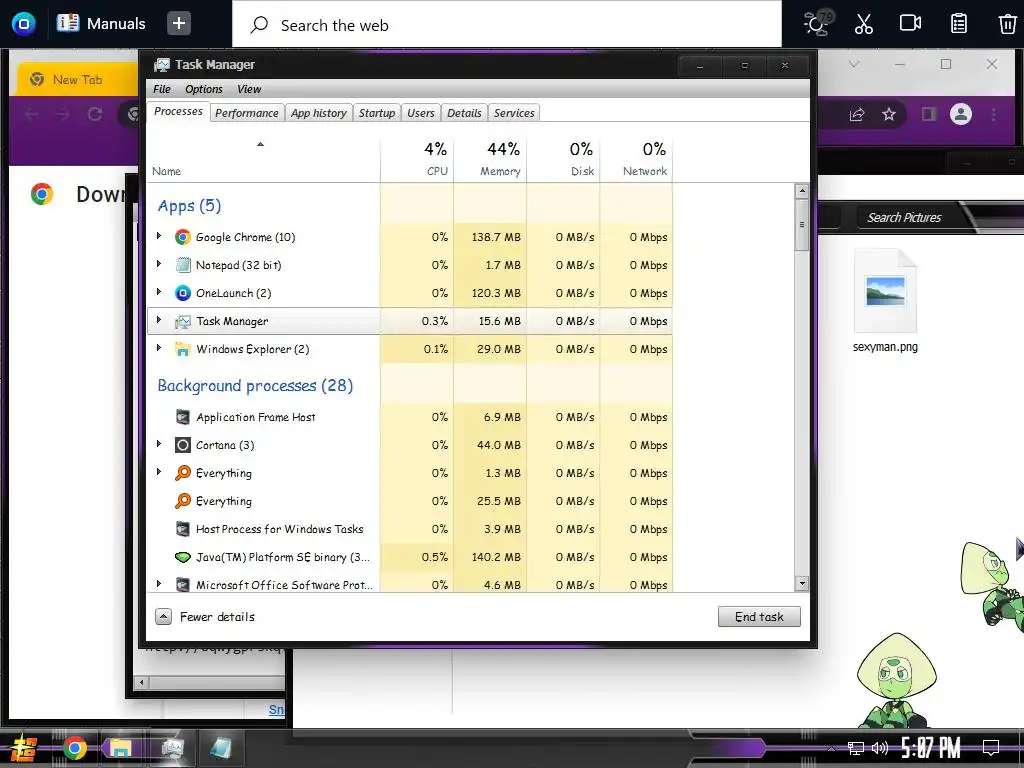Open Notepad taskbar icon
This screenshot has height=768, width=1024.
coord(221,748)
